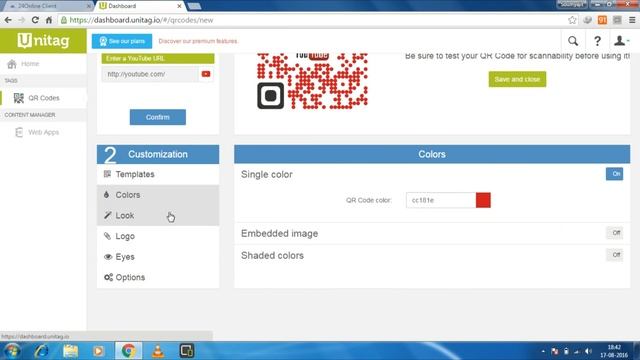Click the browser back arrow

8,20
